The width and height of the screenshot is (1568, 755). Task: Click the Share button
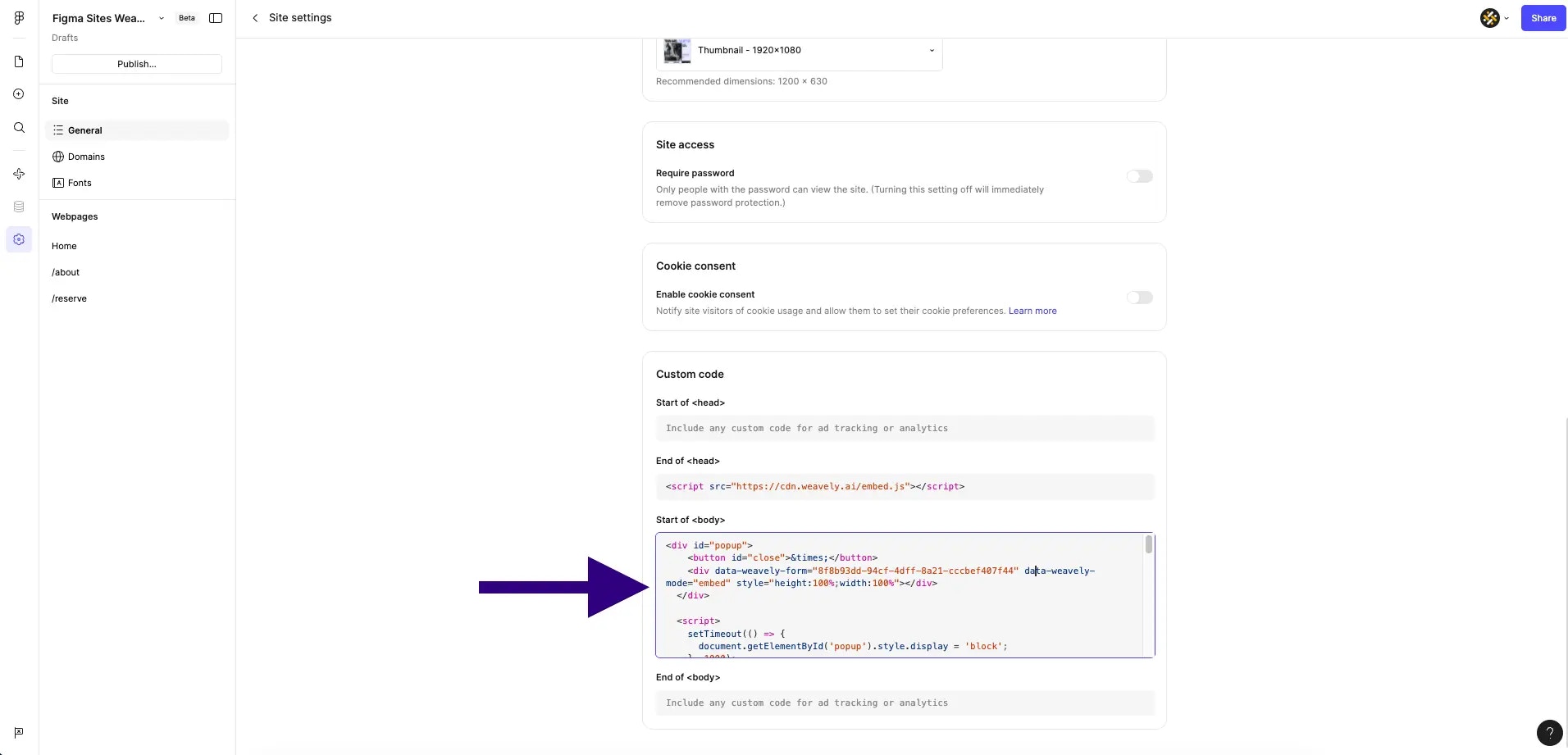[1543, 17]
